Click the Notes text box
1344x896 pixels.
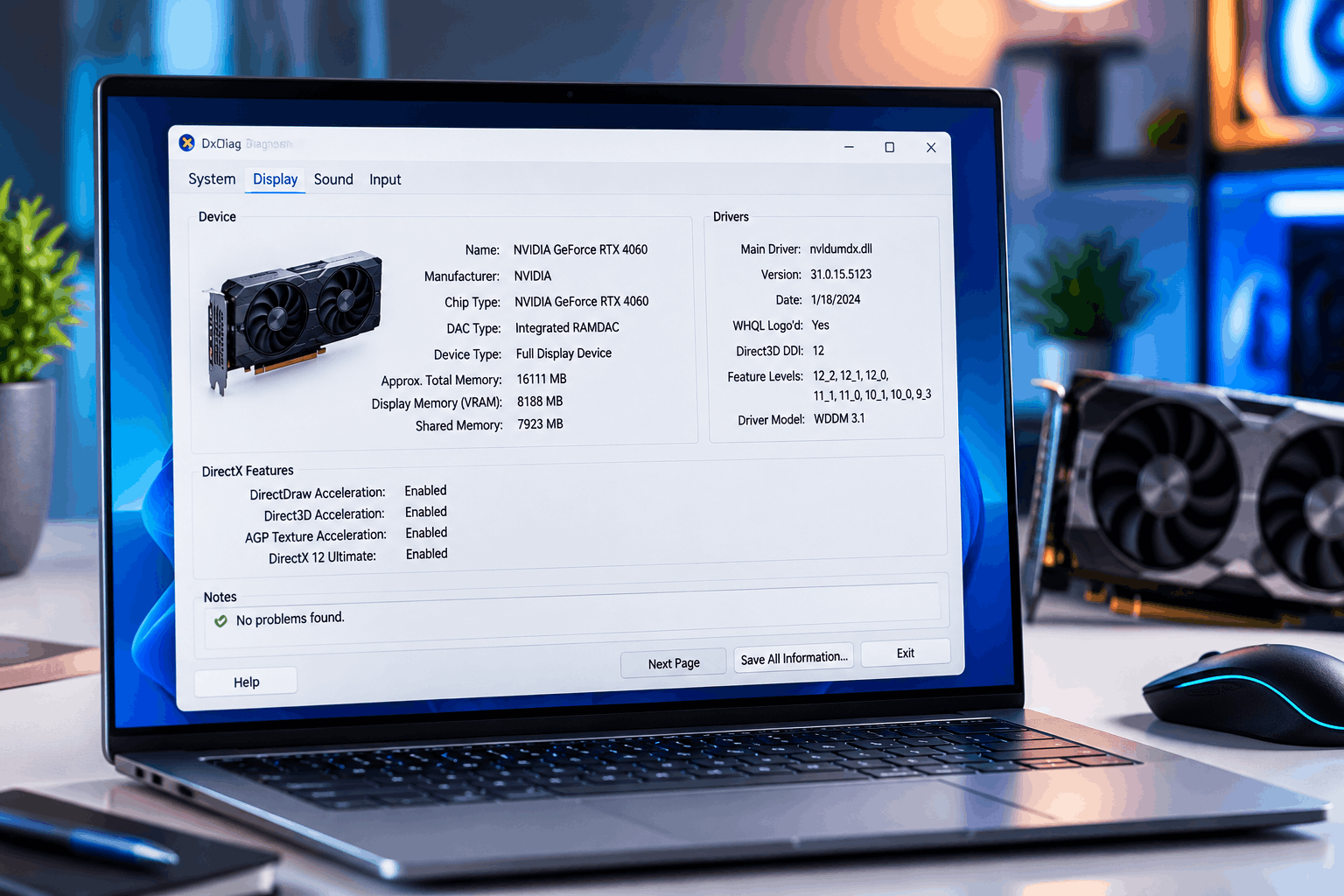point(572,617)
